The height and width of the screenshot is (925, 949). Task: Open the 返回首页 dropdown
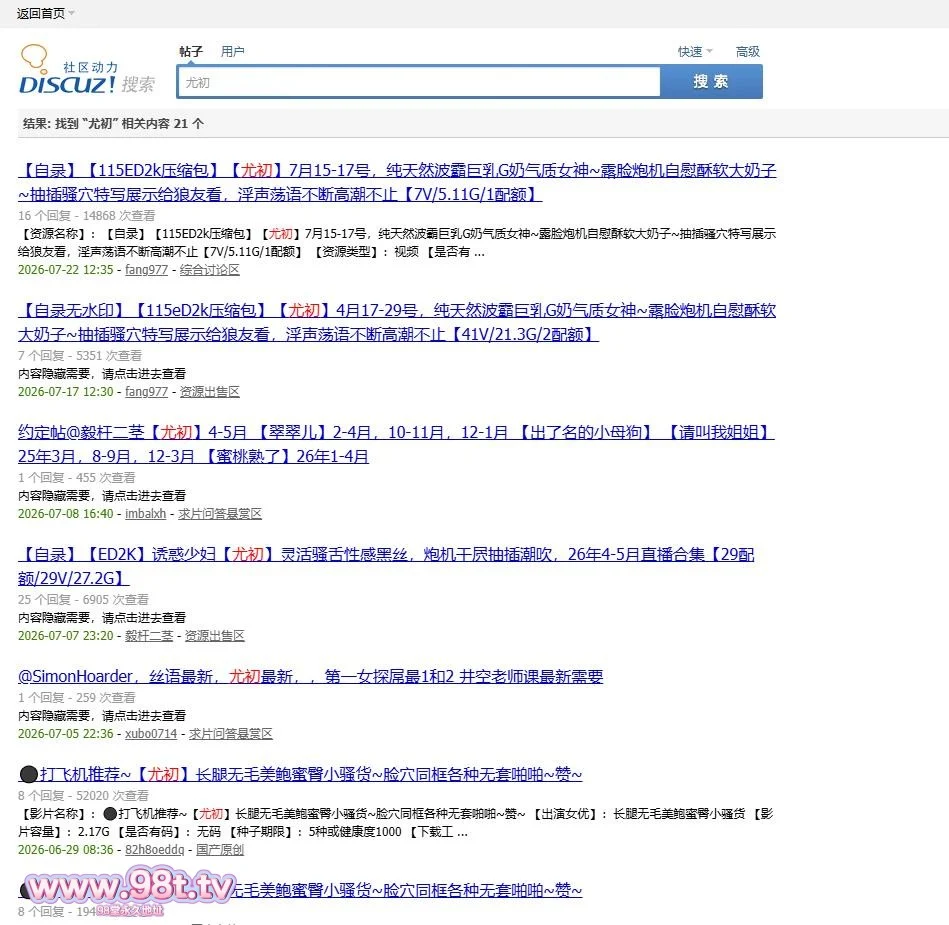tap(45, 13)
